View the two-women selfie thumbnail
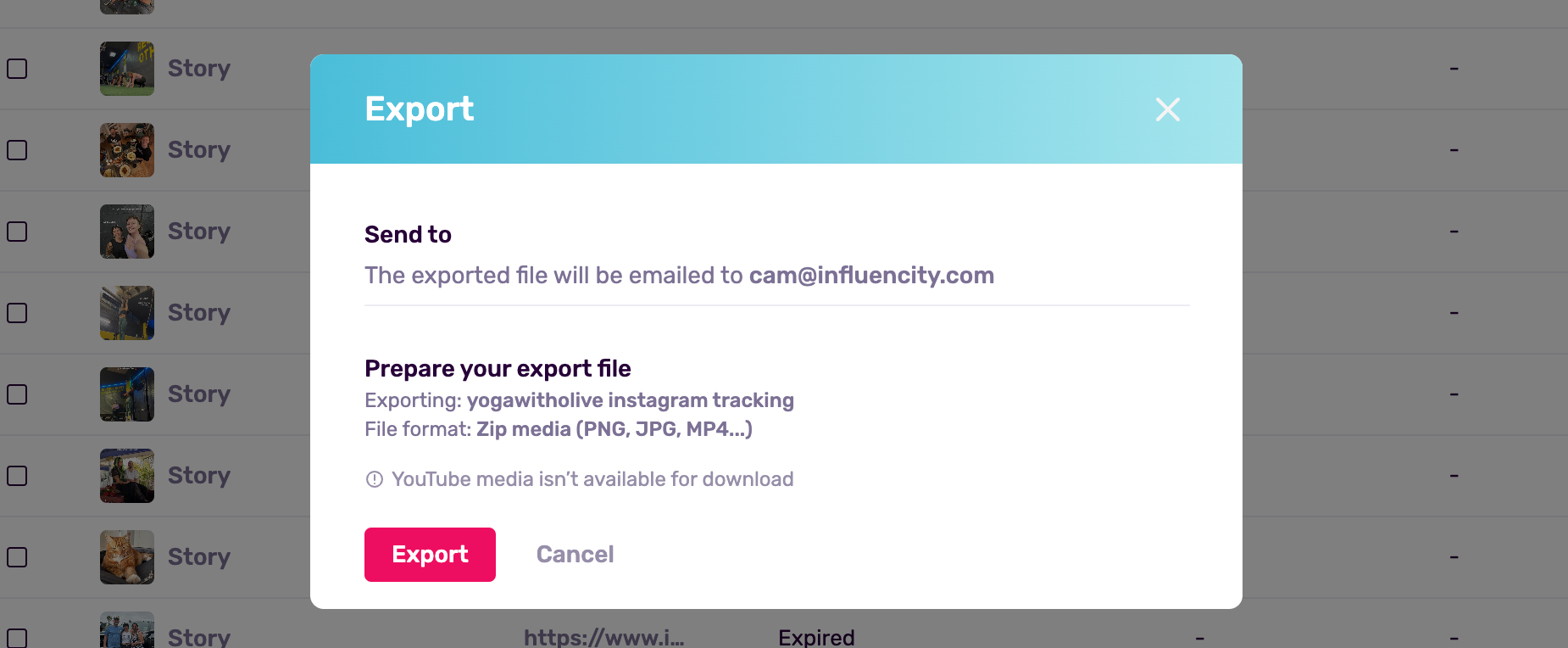Image resolution: width=1568 pixels, height=648 pixels. coord(127,232)
